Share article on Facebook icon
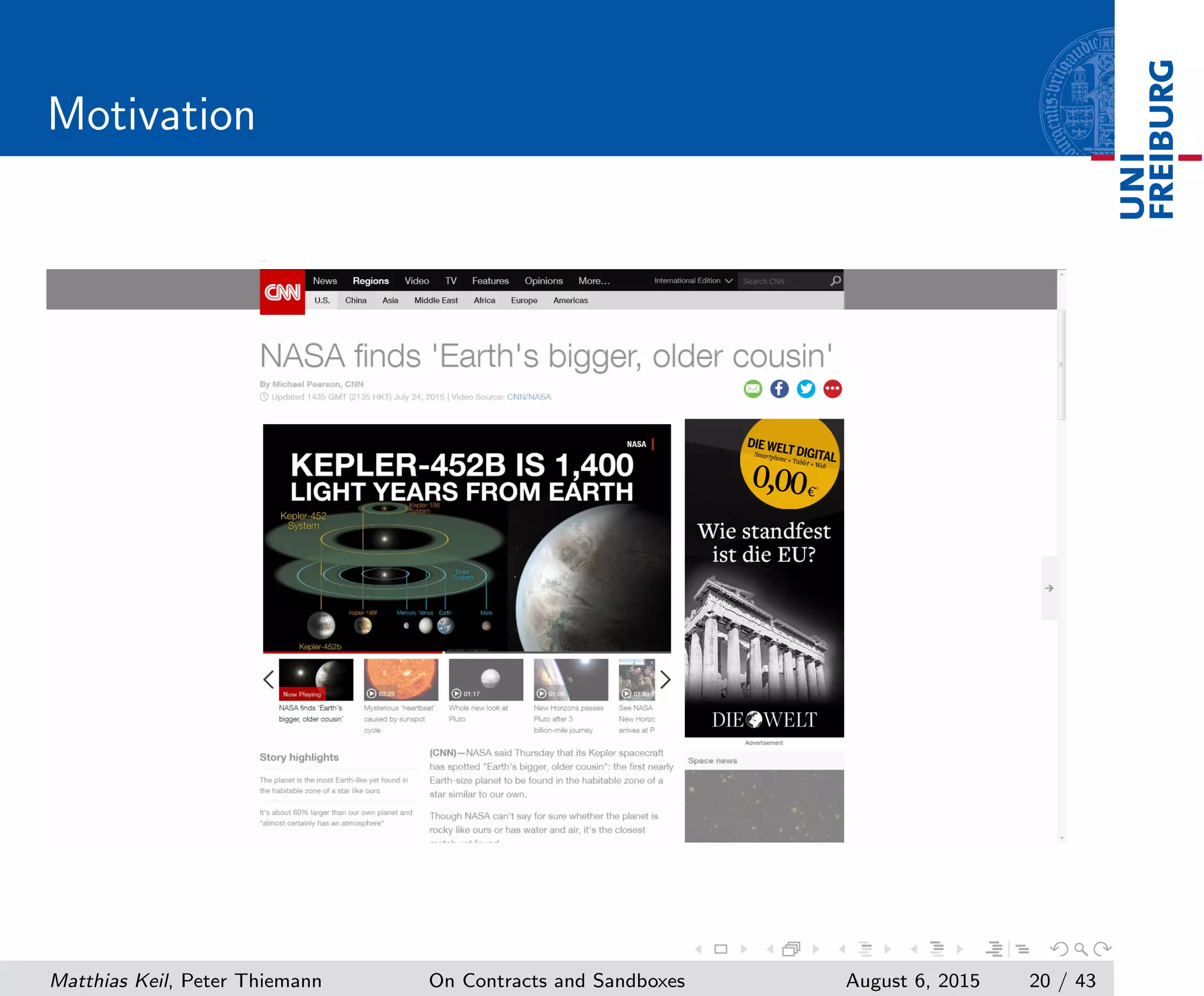Viewport: 1204px width, 996px height. [779, 389]
